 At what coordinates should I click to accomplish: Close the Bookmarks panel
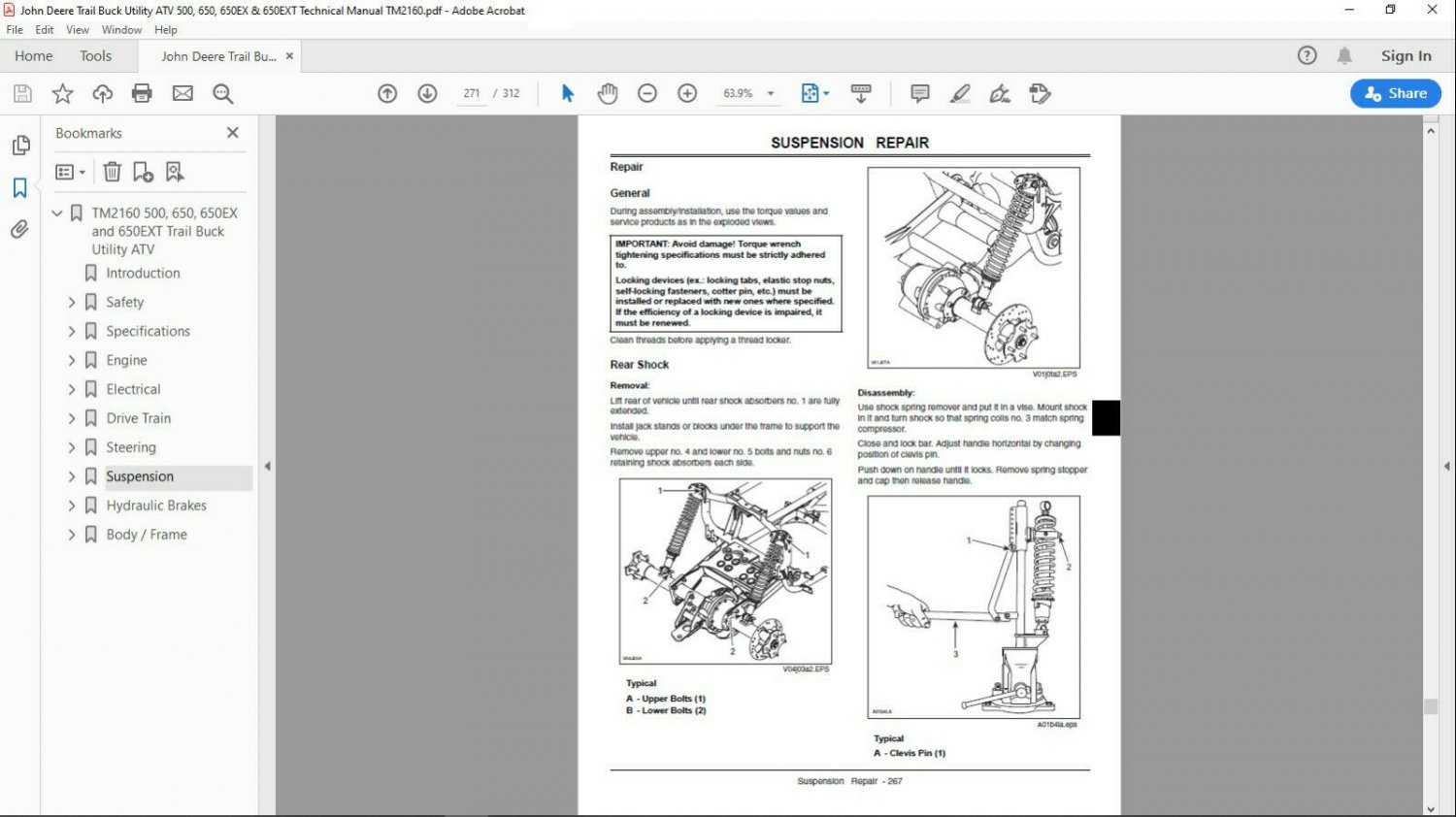pyautogui.click(x=233, y=133)
